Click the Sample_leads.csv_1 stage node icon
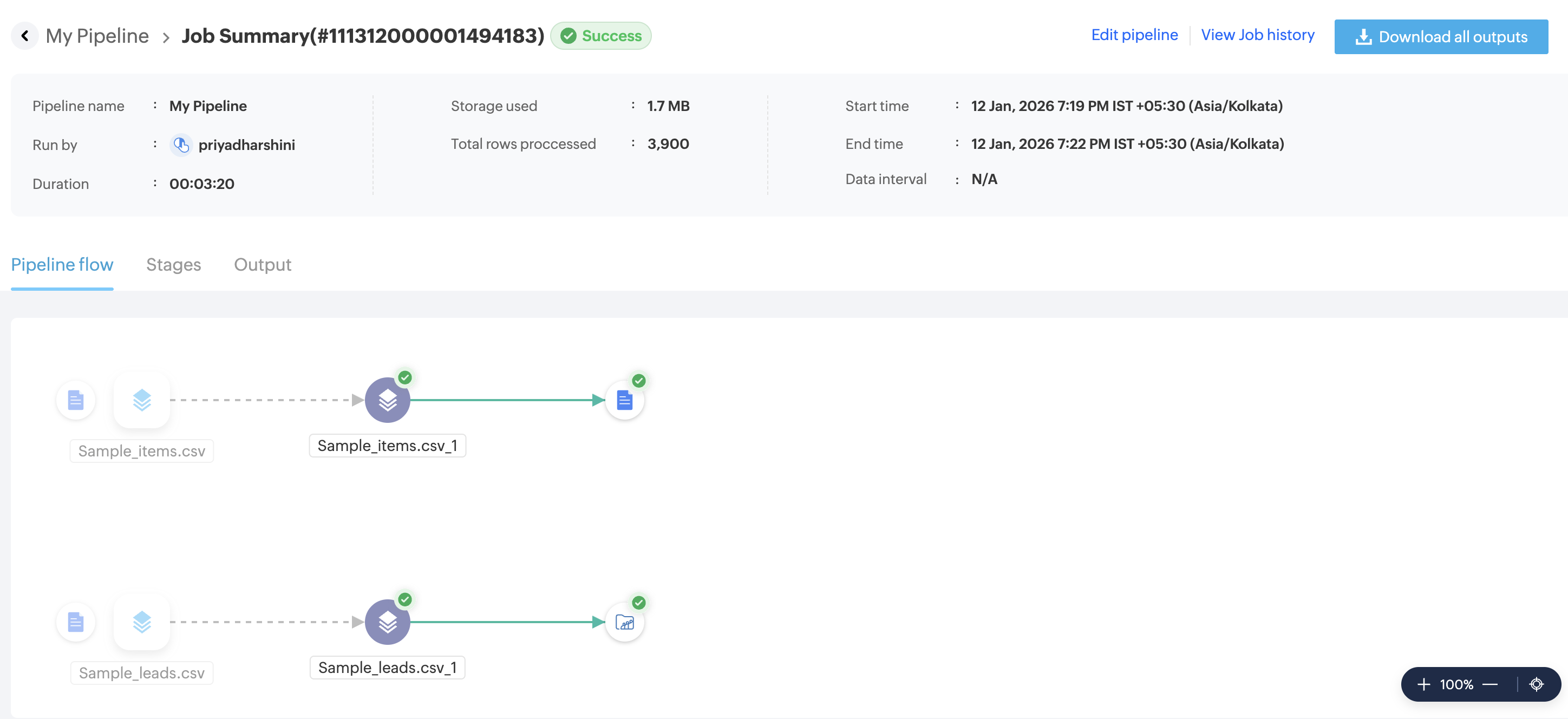The image size is (1568, 719). pyautogui.click(x=387, y=622)
